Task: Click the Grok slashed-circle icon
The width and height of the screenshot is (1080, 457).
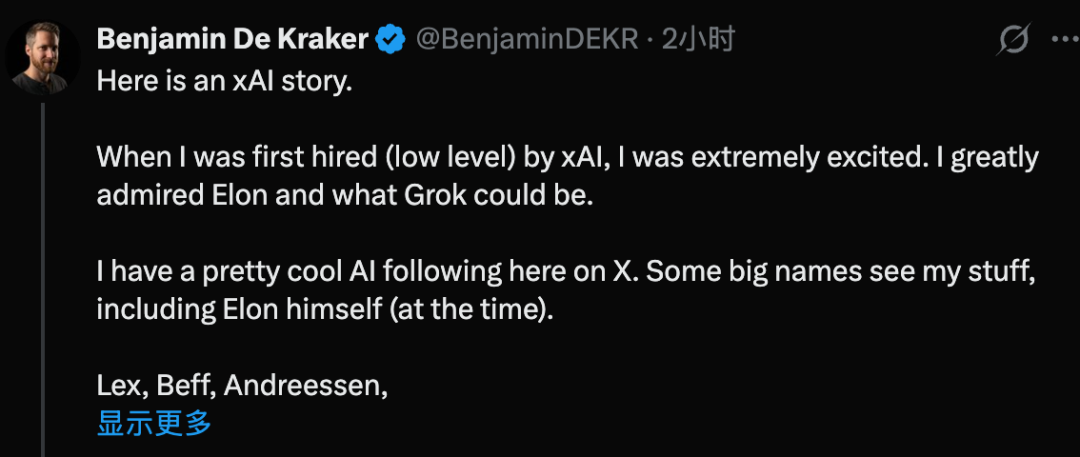Action: click(1014, 40)
